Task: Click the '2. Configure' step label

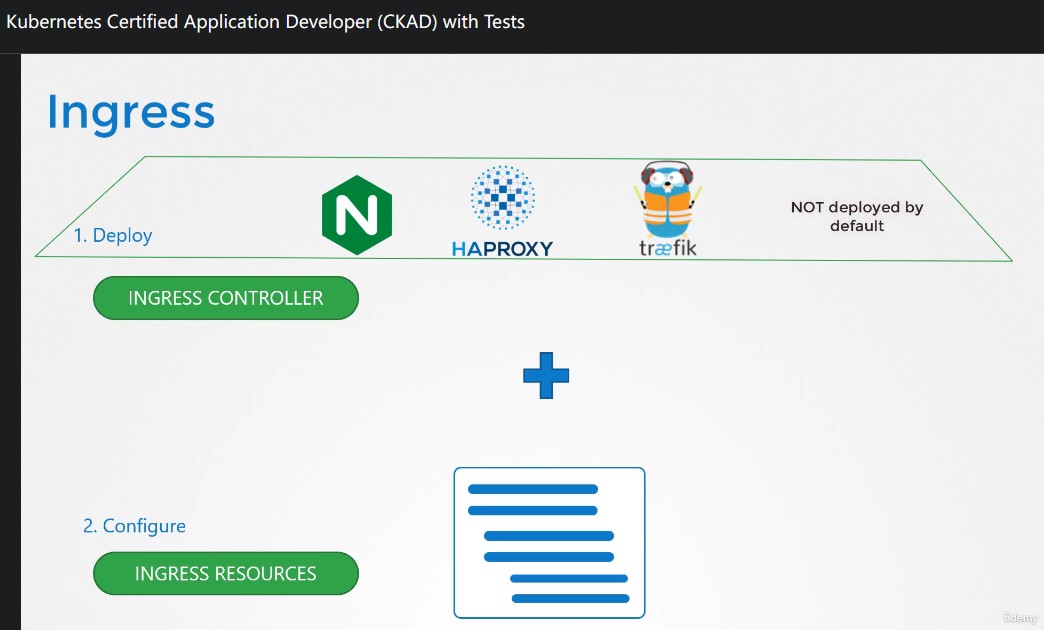Action: click(x=134, y=526)
